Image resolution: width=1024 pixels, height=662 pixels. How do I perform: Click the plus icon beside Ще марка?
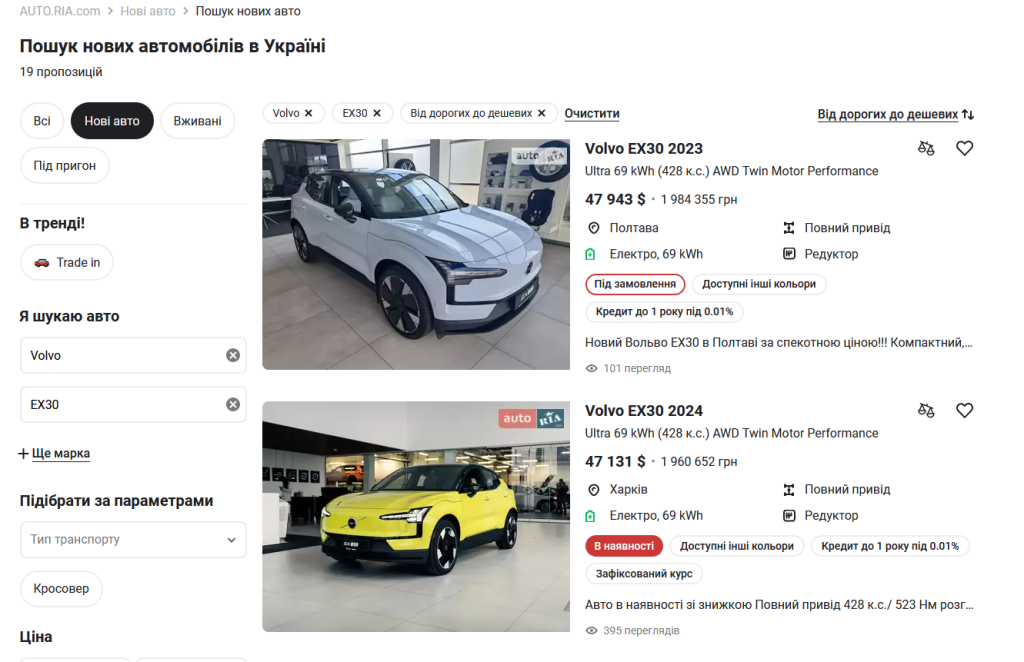coord(24,454)
